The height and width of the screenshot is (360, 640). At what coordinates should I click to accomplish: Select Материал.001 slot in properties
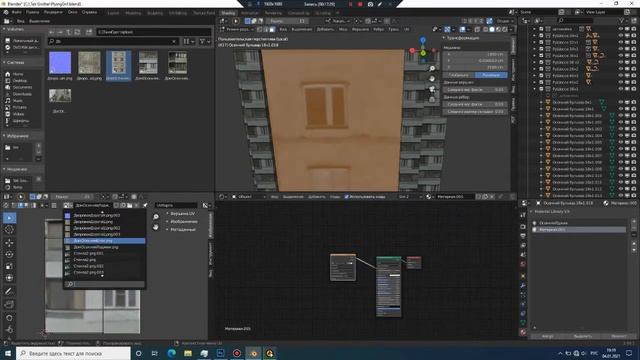[x=579, y=230]
